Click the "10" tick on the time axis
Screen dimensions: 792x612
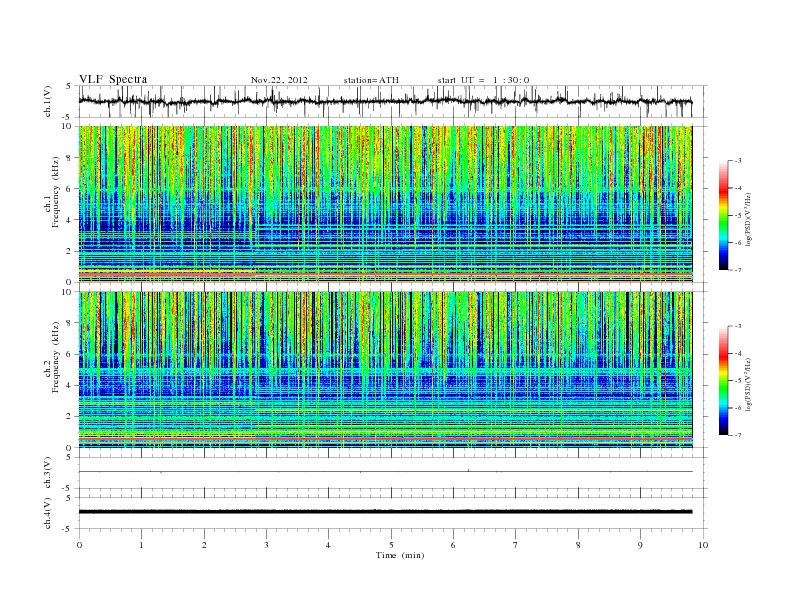coord(703,545)
